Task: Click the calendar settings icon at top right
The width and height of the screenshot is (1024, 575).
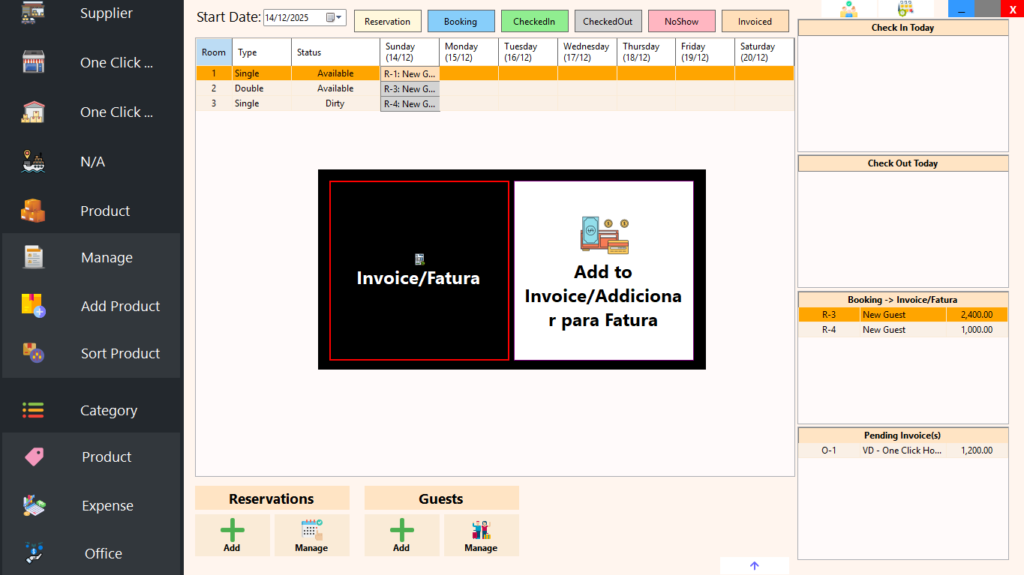Action: pyautogui.click(x=905, y=8)
